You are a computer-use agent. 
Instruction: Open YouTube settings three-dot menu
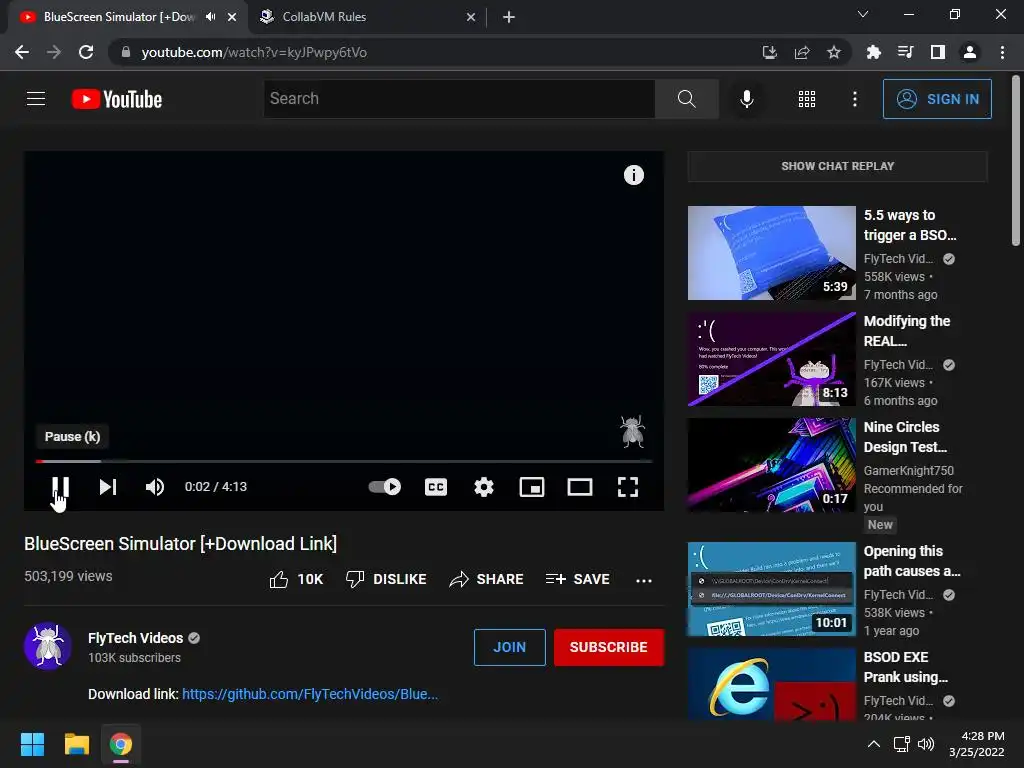[854, 99]
